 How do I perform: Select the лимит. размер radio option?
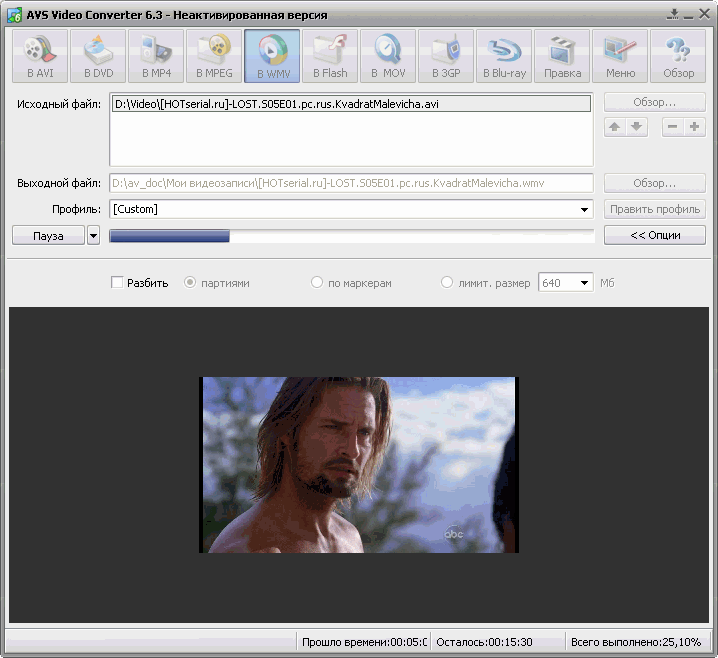click(x=446, y=283)
